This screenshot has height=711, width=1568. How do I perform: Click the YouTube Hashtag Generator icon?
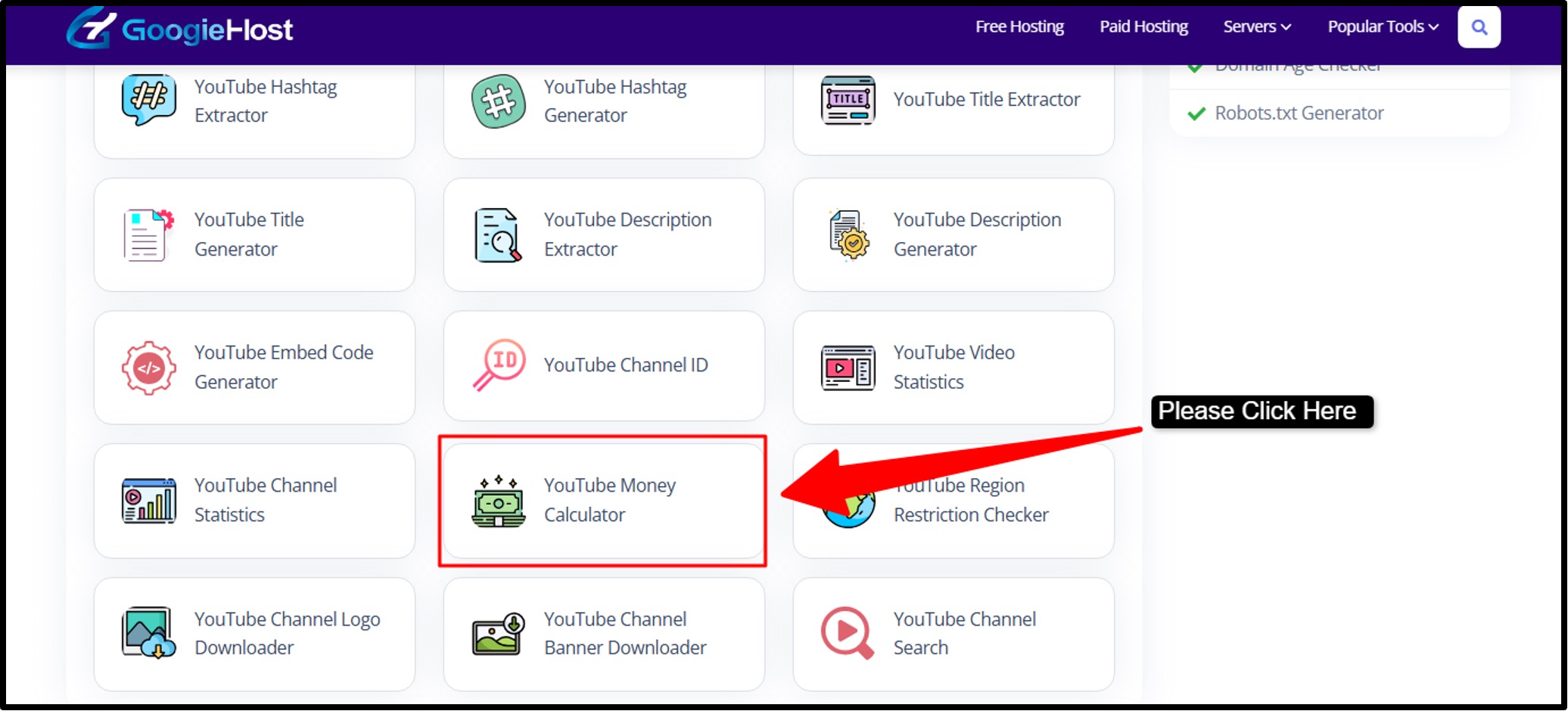(498, 101)
